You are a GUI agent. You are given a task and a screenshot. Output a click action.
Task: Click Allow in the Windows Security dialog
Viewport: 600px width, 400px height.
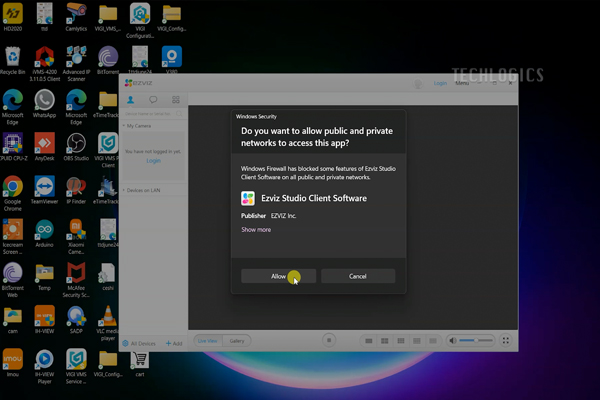[278, 276]
